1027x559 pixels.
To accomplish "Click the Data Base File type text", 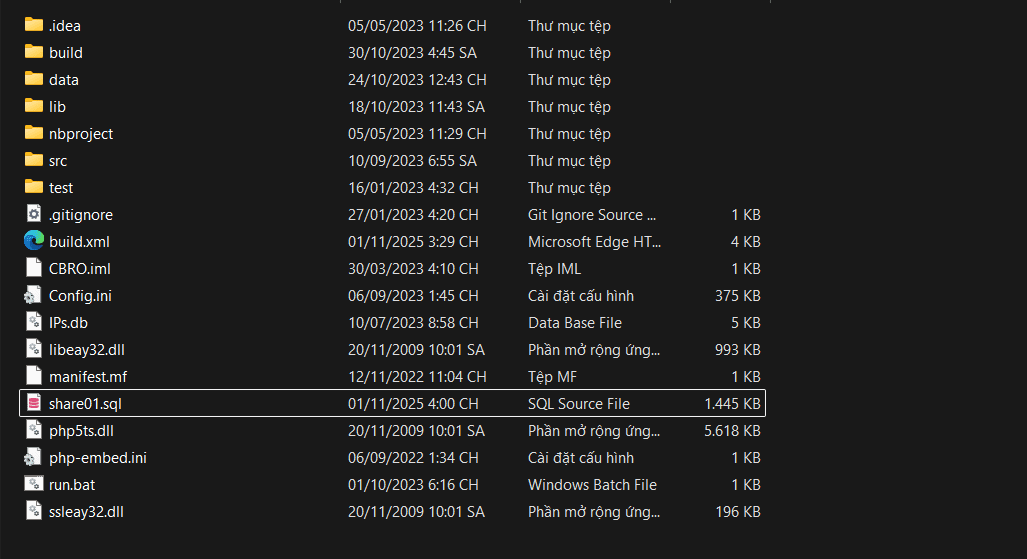I will (x=575, y=322).
